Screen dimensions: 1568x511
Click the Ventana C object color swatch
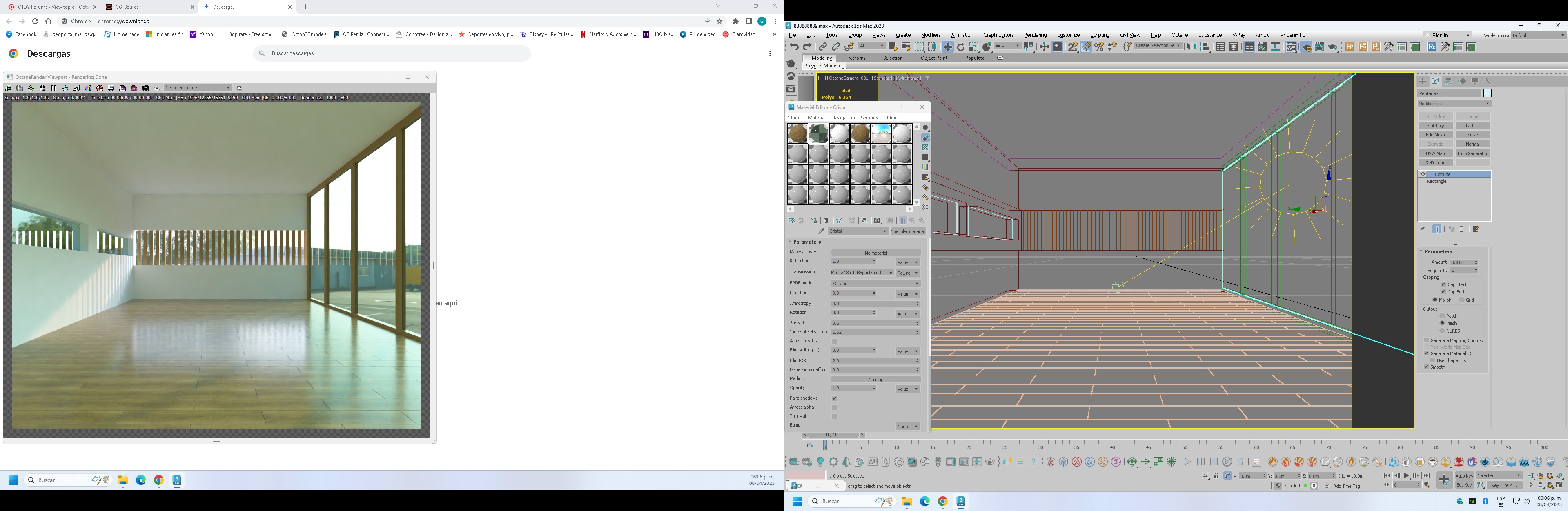tap(1487, 93)
